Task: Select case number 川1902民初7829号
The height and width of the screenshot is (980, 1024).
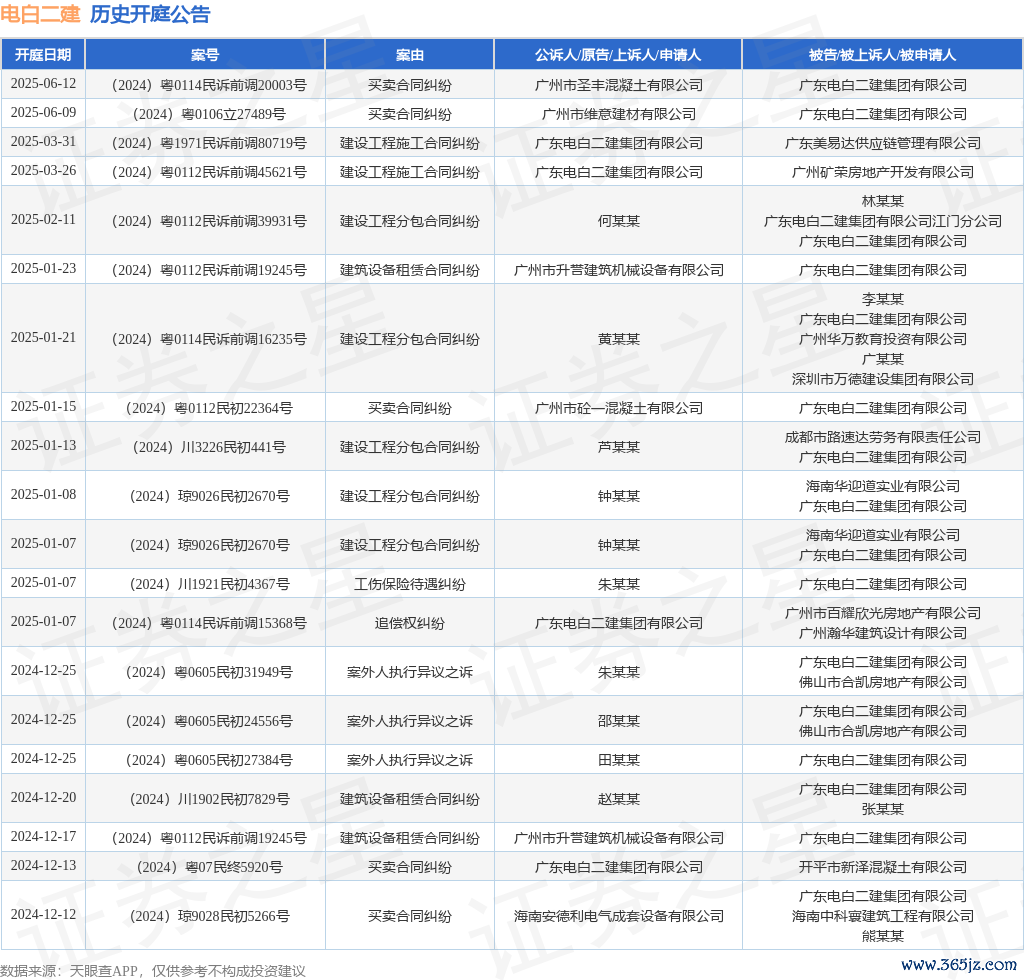Action: pyautogui.click(x=209, y=799)
